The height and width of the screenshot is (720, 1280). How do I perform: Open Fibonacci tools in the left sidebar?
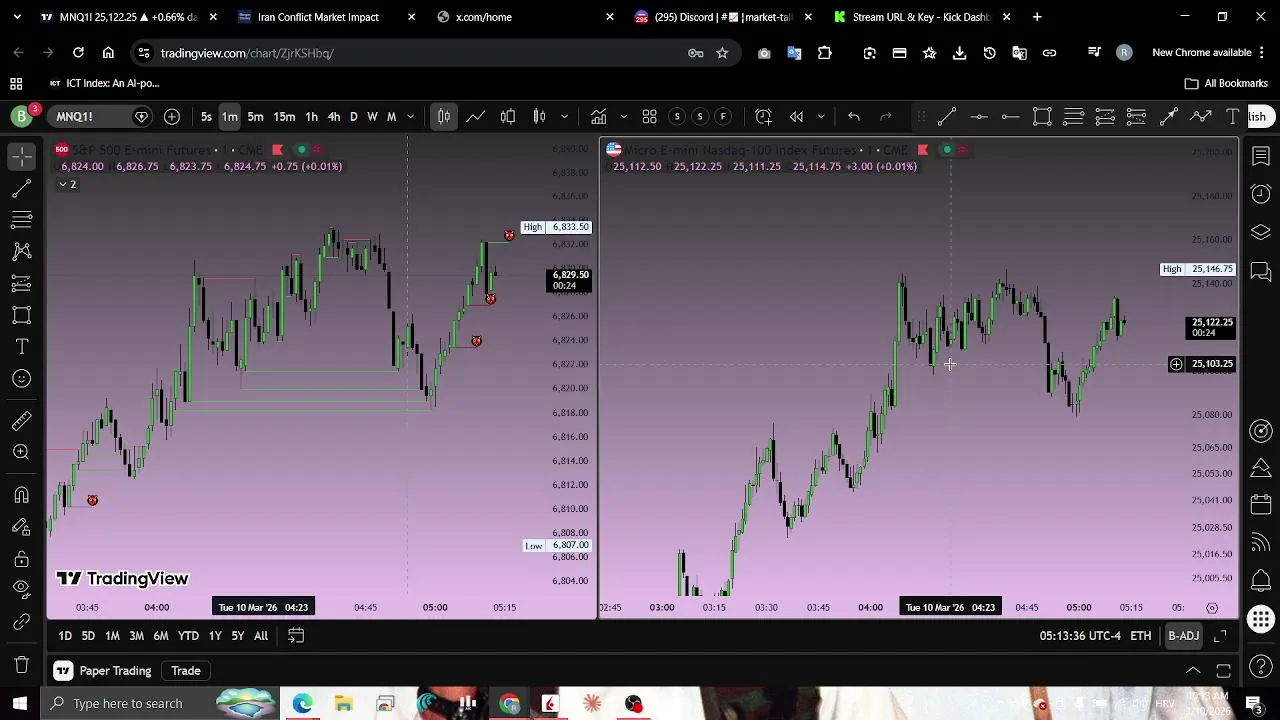[21, 220]
